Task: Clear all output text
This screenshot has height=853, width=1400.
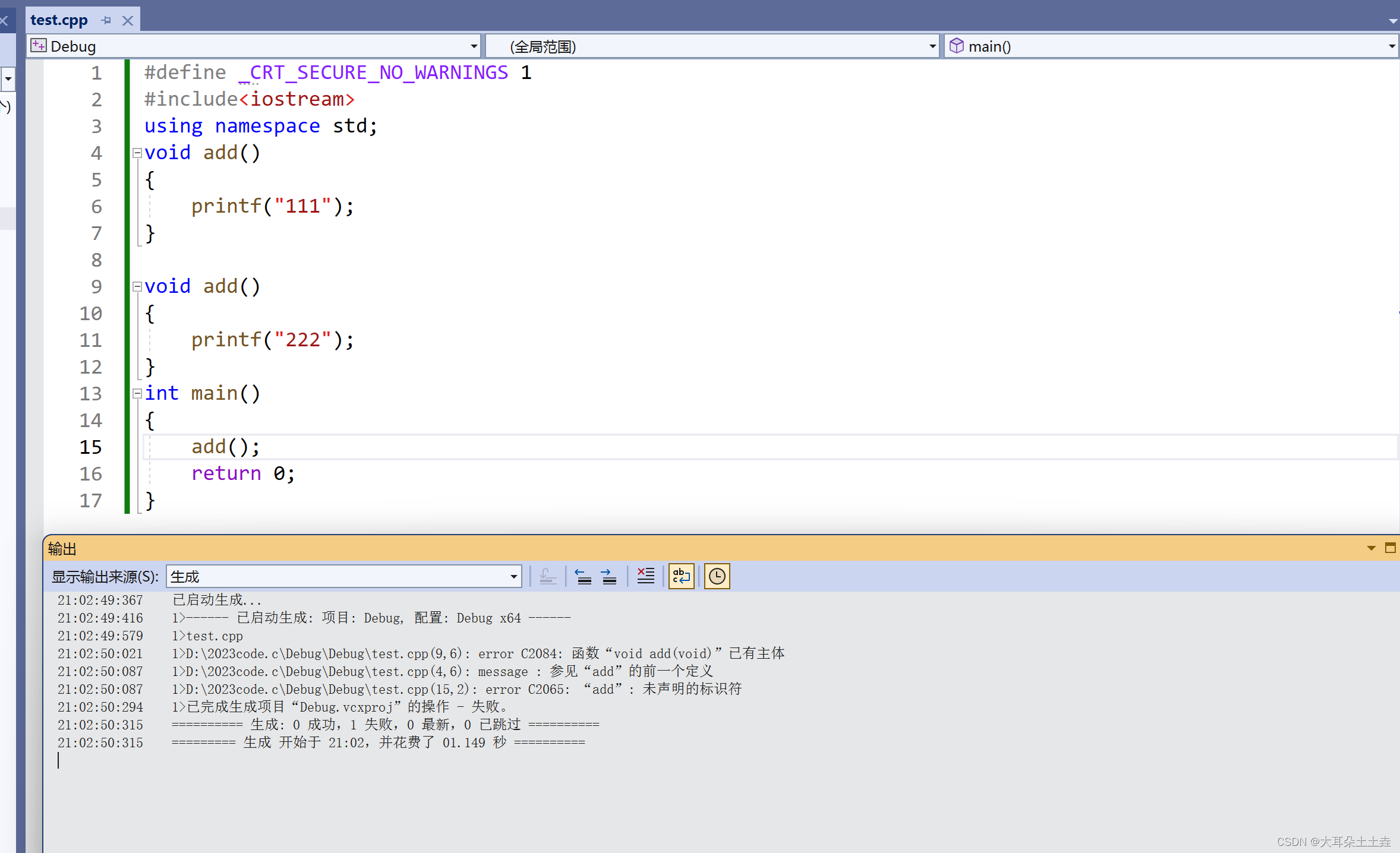Action: click(x=646, y=576)
